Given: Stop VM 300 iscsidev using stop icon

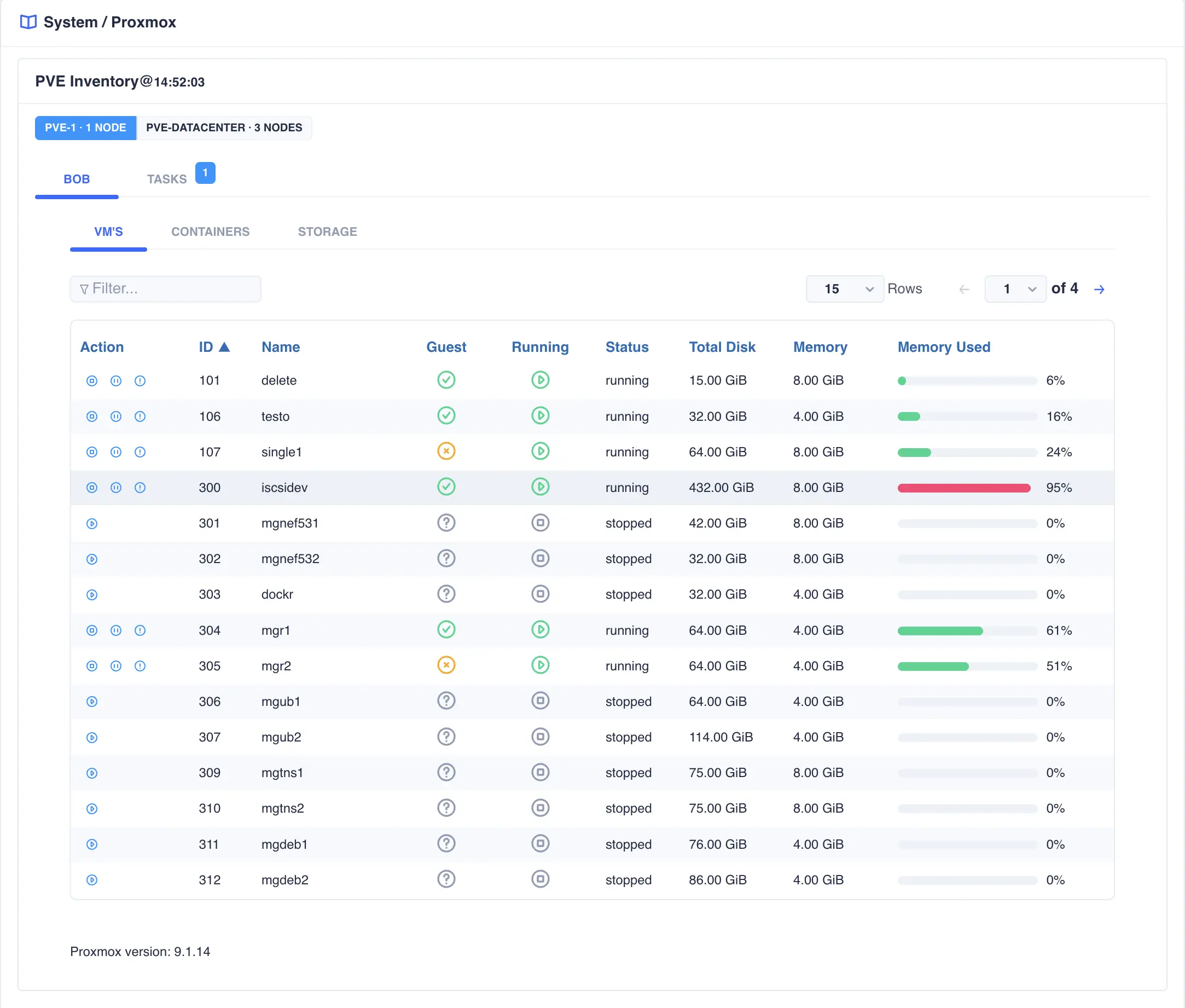Looking at the screenshot, I should (x=91, y=488).
